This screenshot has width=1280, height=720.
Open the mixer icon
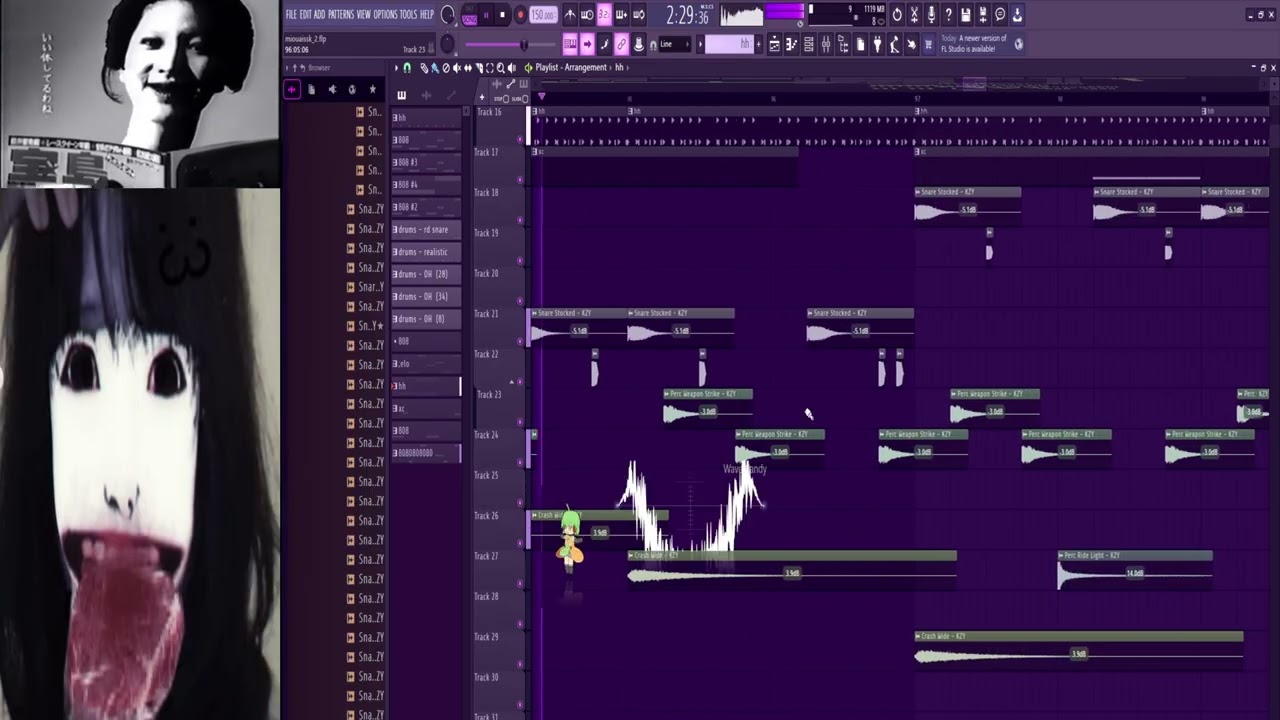tap(826, 44)
